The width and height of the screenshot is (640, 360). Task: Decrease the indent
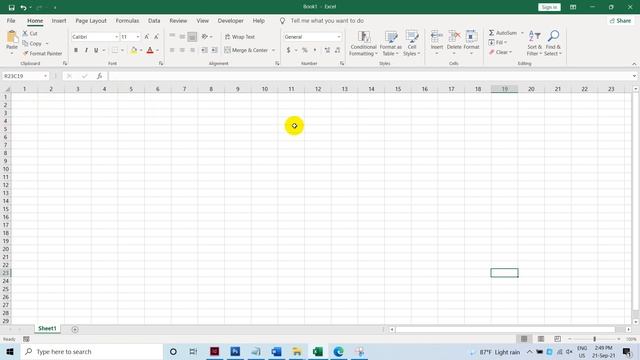(x=204, y=50)
